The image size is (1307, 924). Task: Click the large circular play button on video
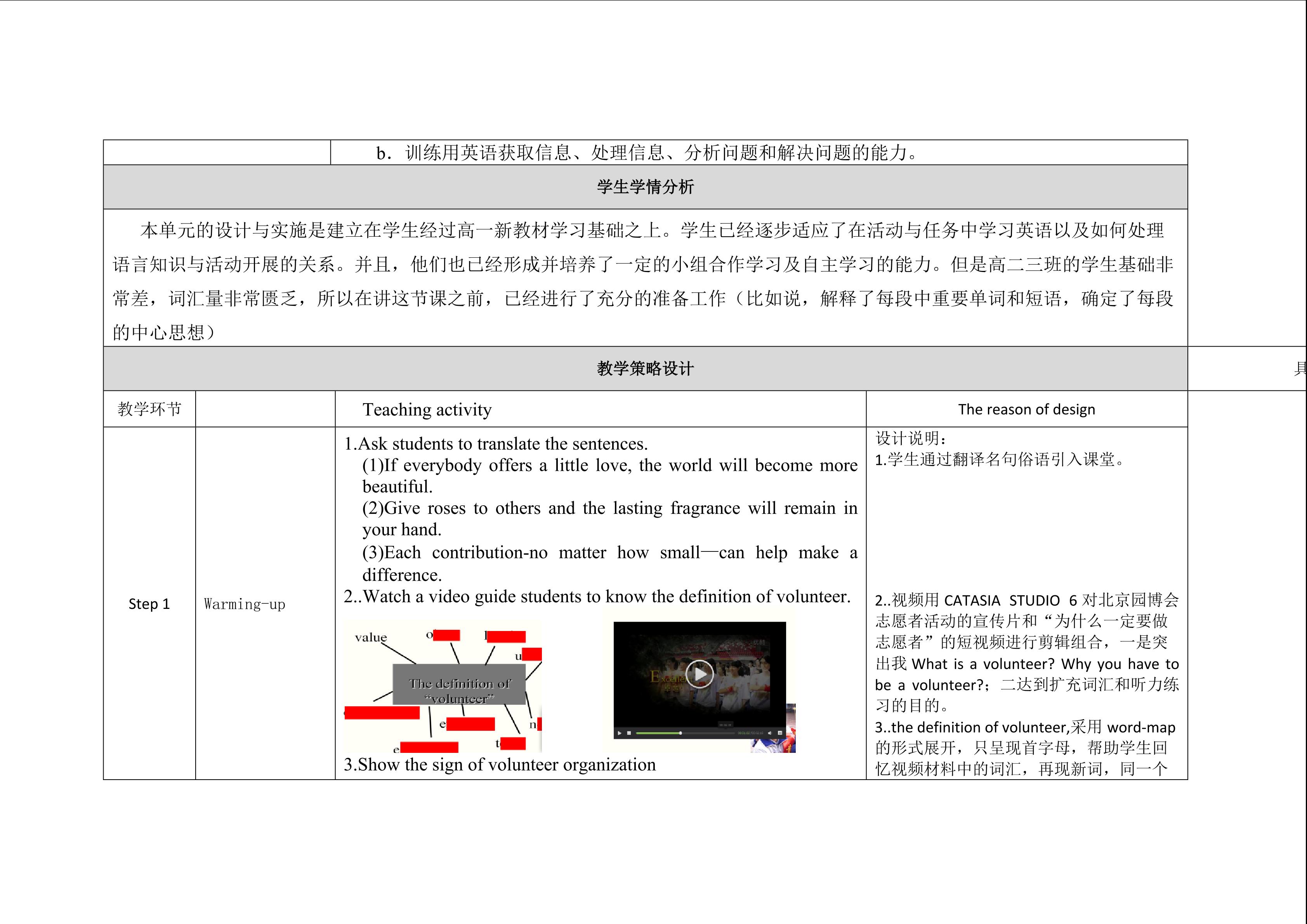699,674
